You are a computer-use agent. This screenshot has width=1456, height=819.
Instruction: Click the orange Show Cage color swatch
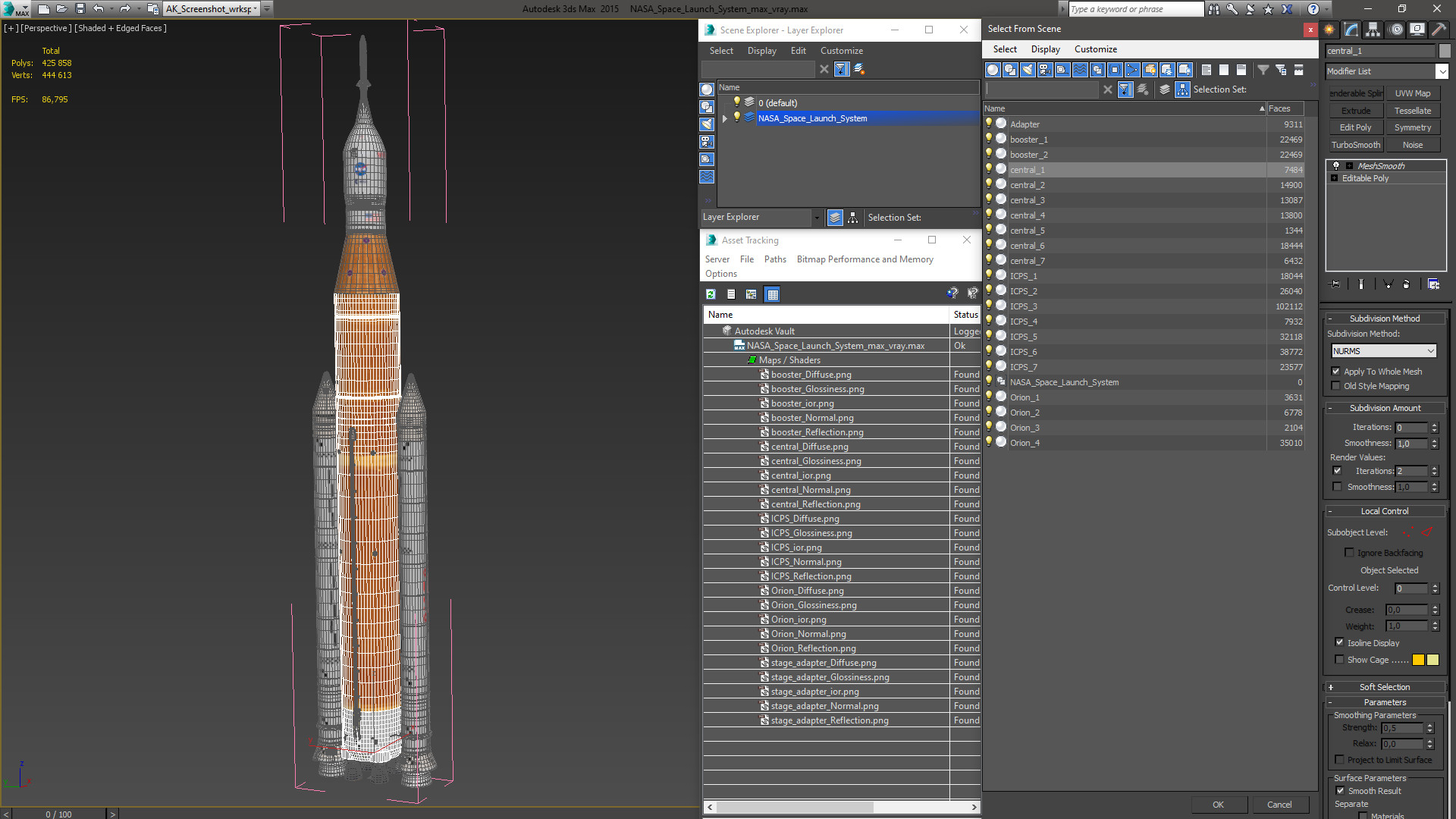[x=1418, y=660]
